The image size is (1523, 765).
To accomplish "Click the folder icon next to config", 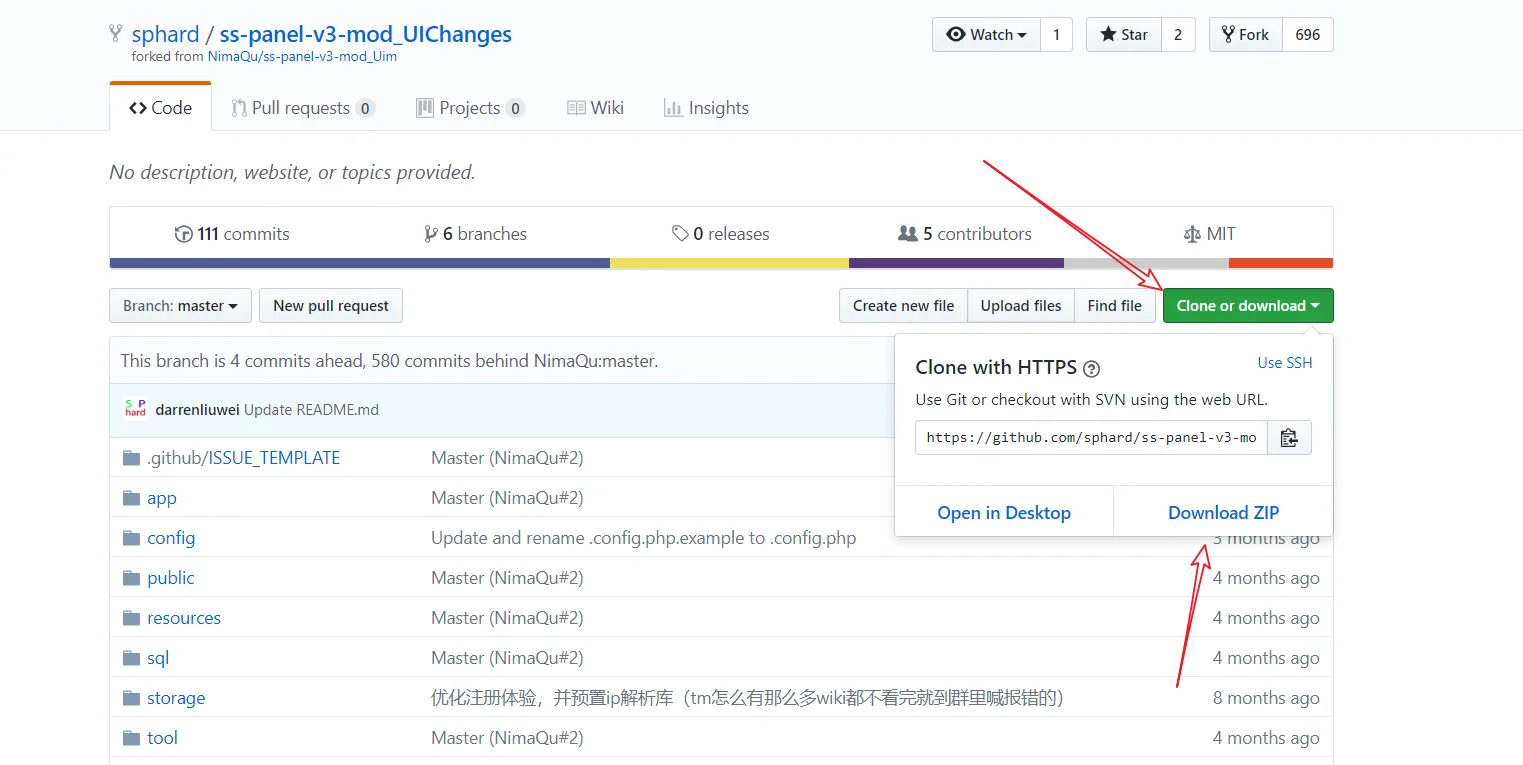I will point(131,538).
